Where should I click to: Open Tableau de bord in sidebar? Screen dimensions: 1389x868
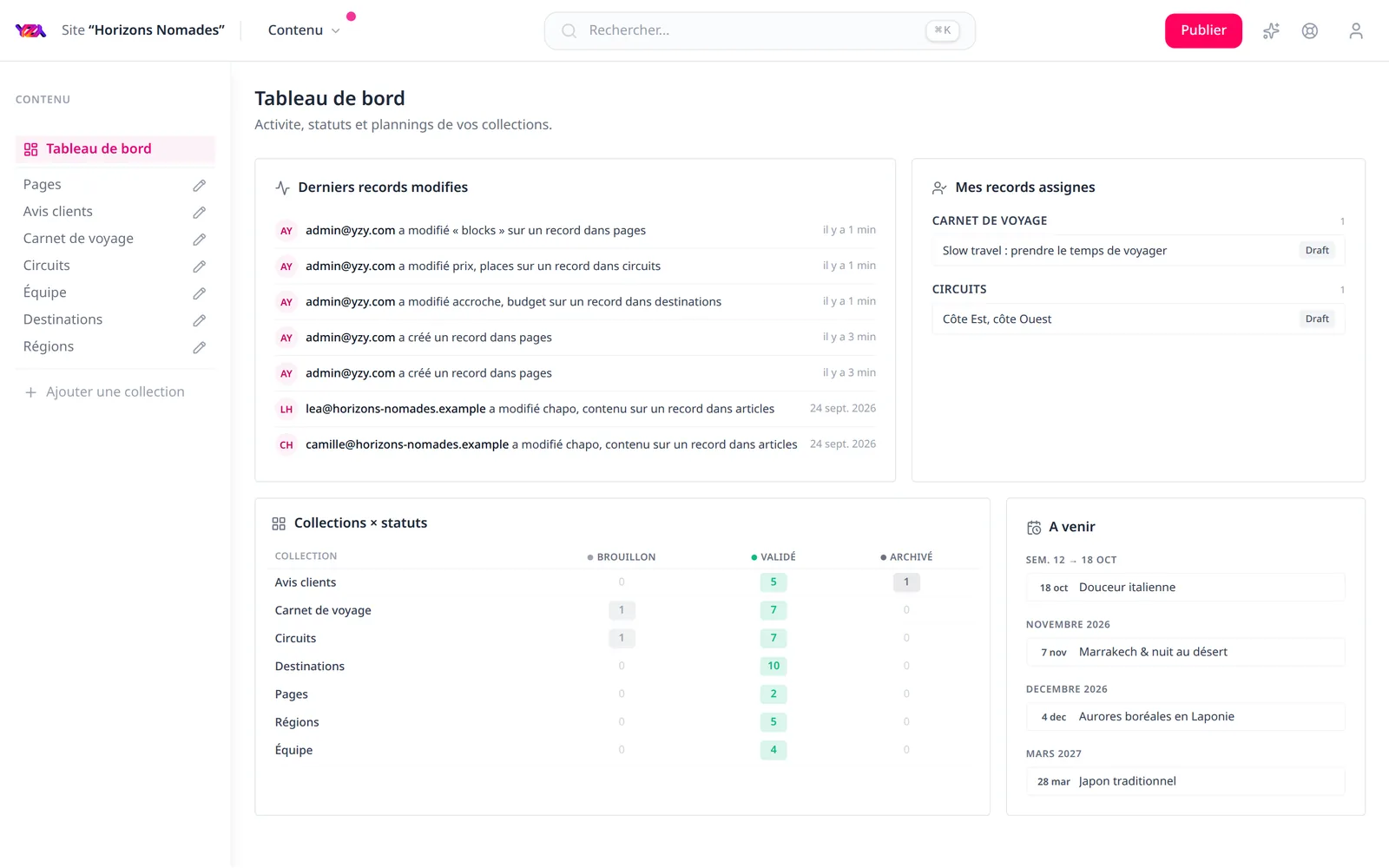115,149
